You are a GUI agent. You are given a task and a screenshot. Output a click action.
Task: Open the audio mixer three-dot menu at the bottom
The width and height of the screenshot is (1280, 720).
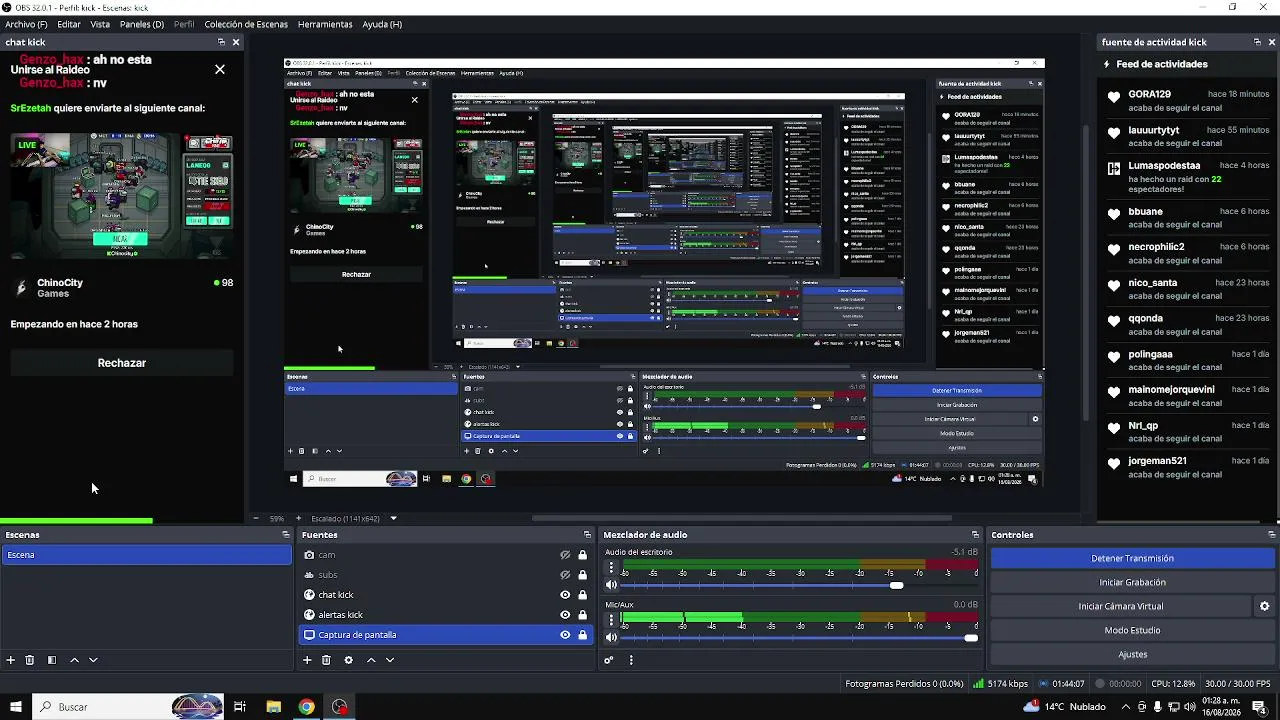[631, 660]
